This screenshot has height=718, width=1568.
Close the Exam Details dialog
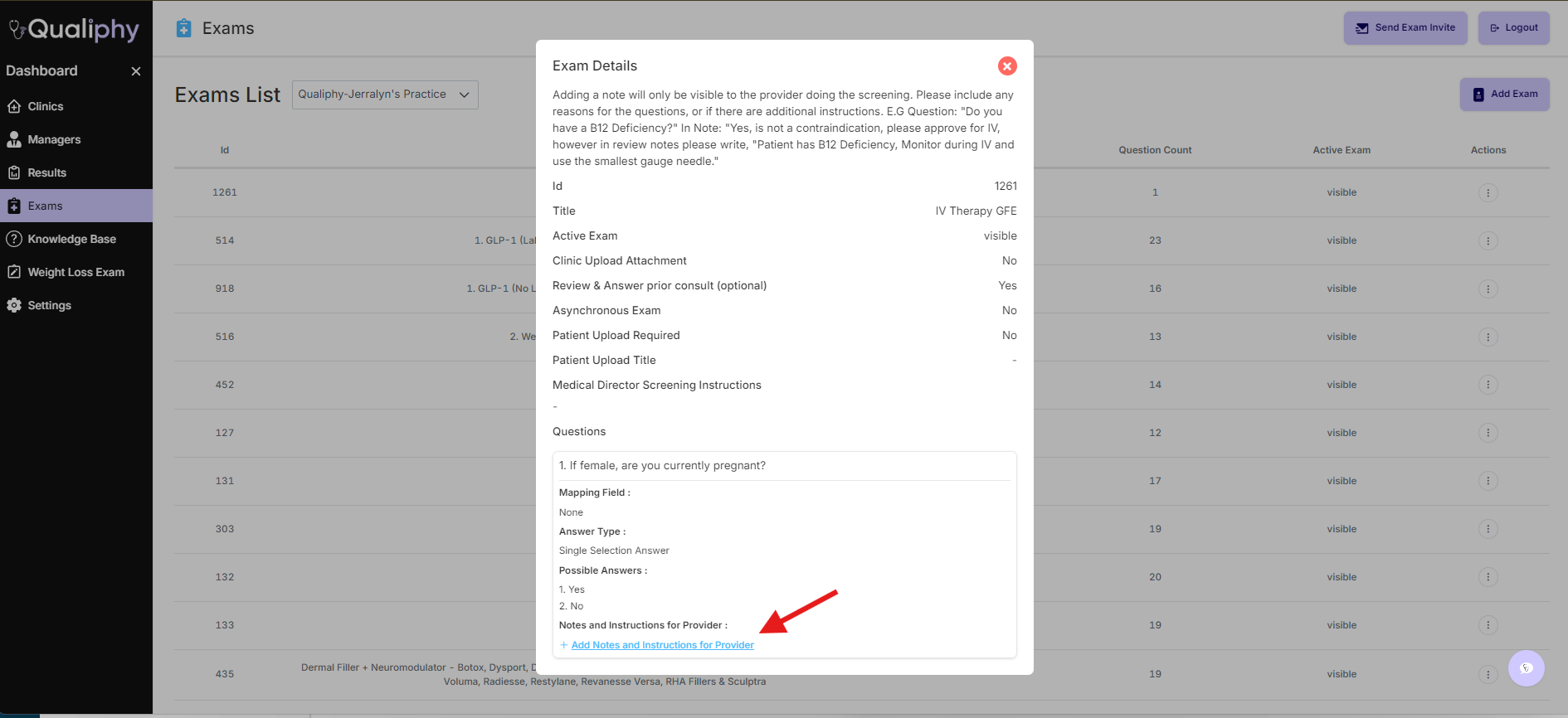tap(1007, 66)
